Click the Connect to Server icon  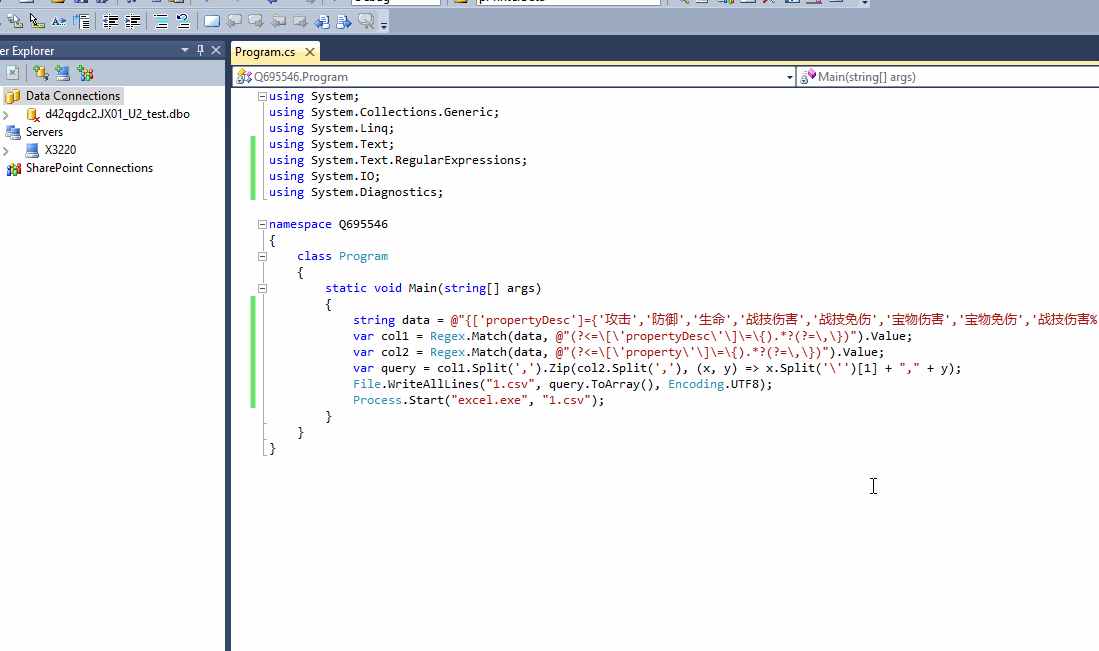62,73
